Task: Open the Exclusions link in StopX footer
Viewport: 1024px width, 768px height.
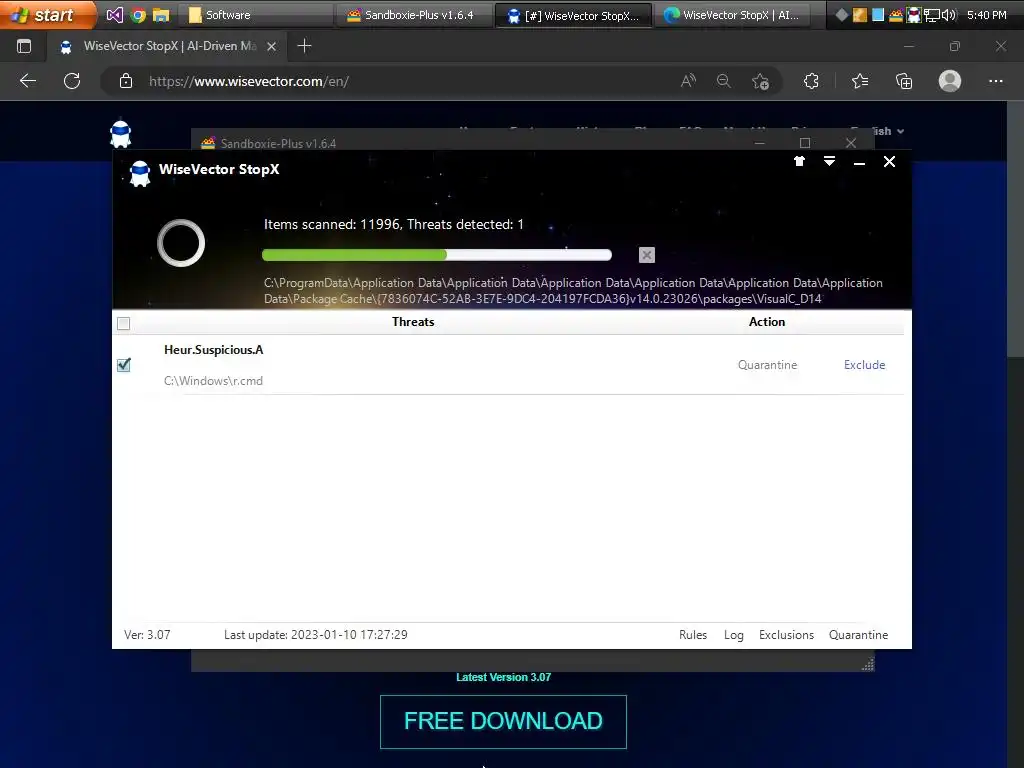Action: tap(786, 635)
